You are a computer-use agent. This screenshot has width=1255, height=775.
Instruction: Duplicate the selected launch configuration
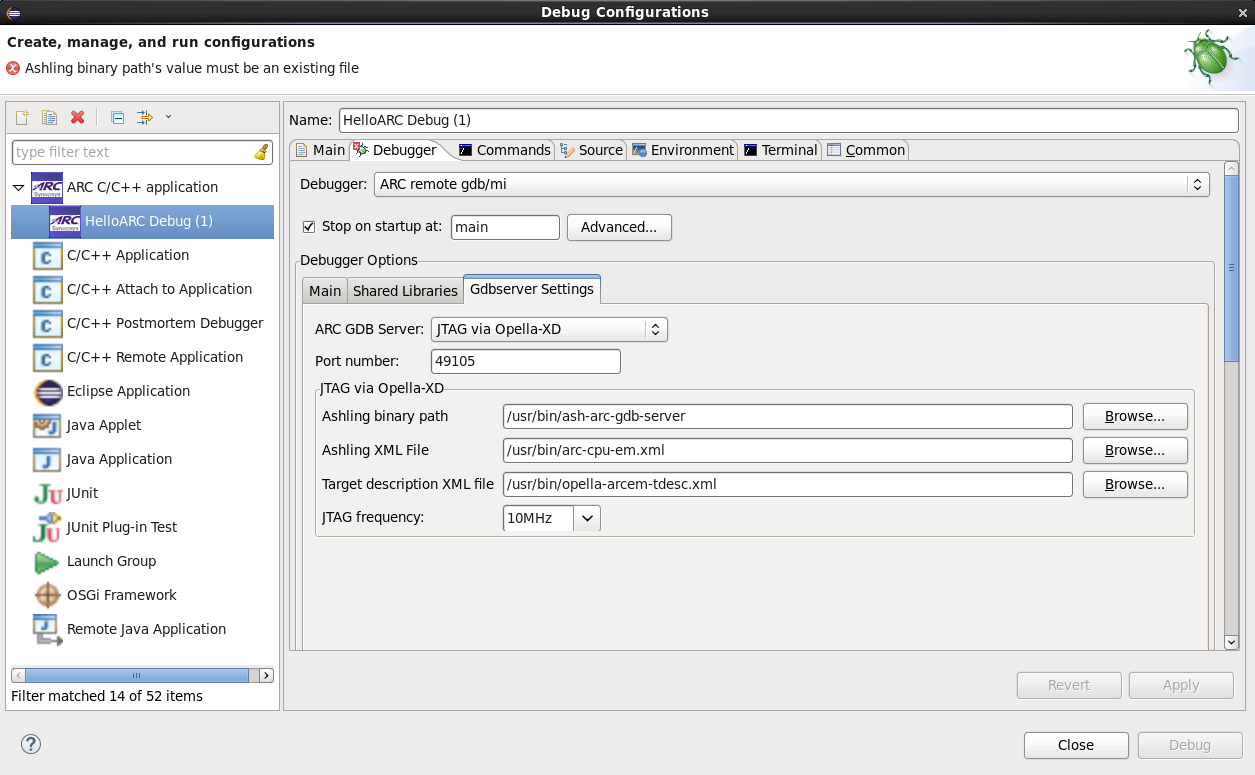point(49,118)
